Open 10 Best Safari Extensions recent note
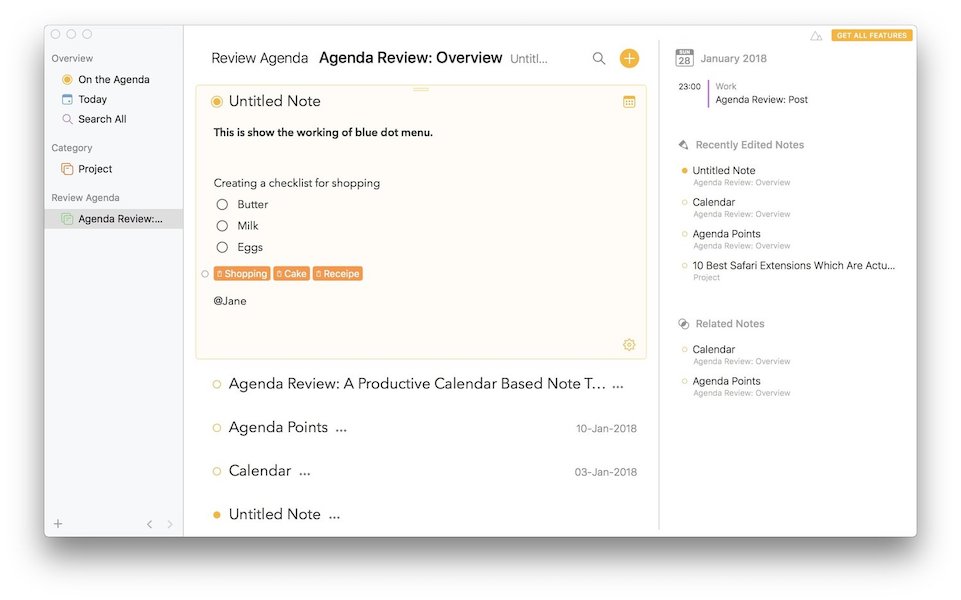961x600 pixels. tap(793, 266)
